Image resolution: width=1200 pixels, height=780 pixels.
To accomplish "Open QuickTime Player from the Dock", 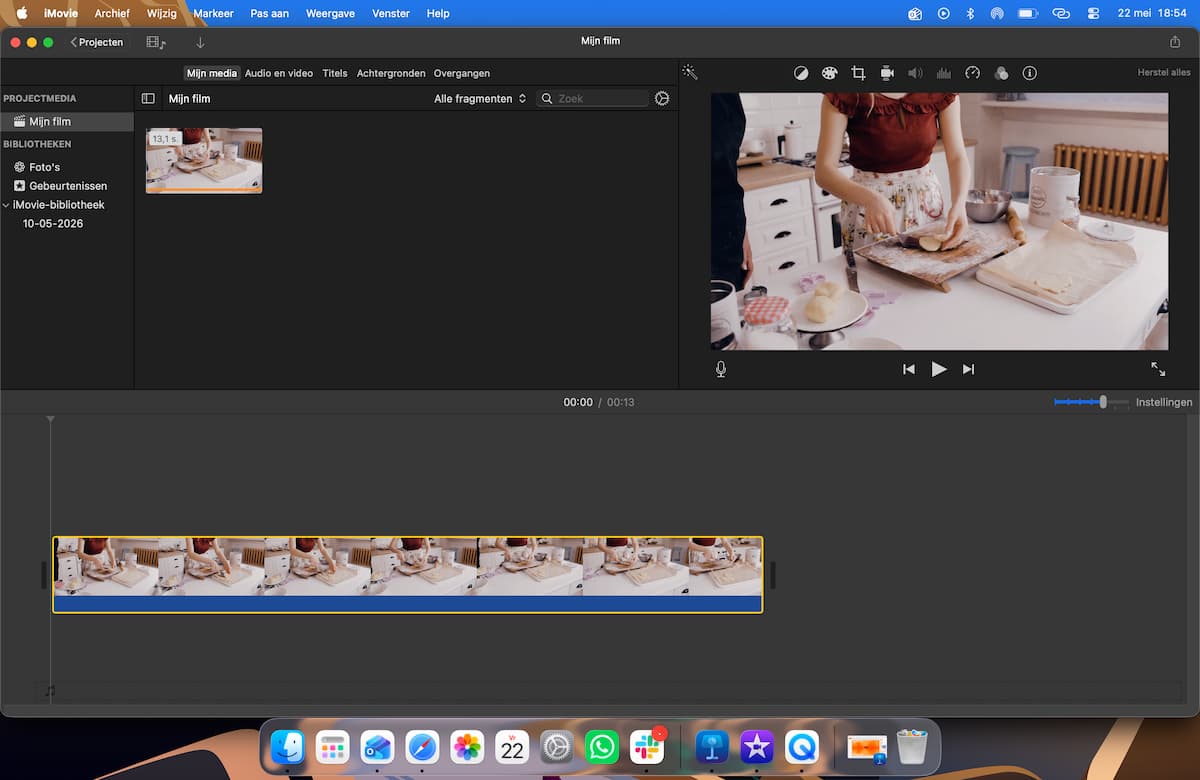I will pyautogui.click(x=802, y=747).
